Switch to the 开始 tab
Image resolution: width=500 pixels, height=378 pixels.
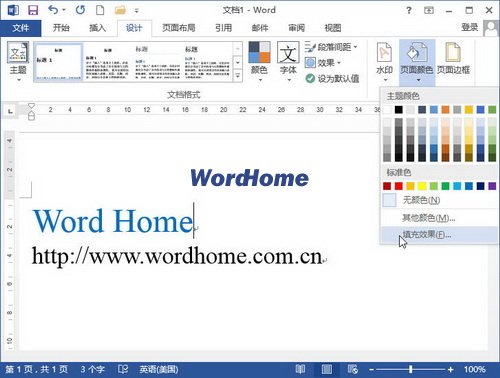click(x=61, y=28)
